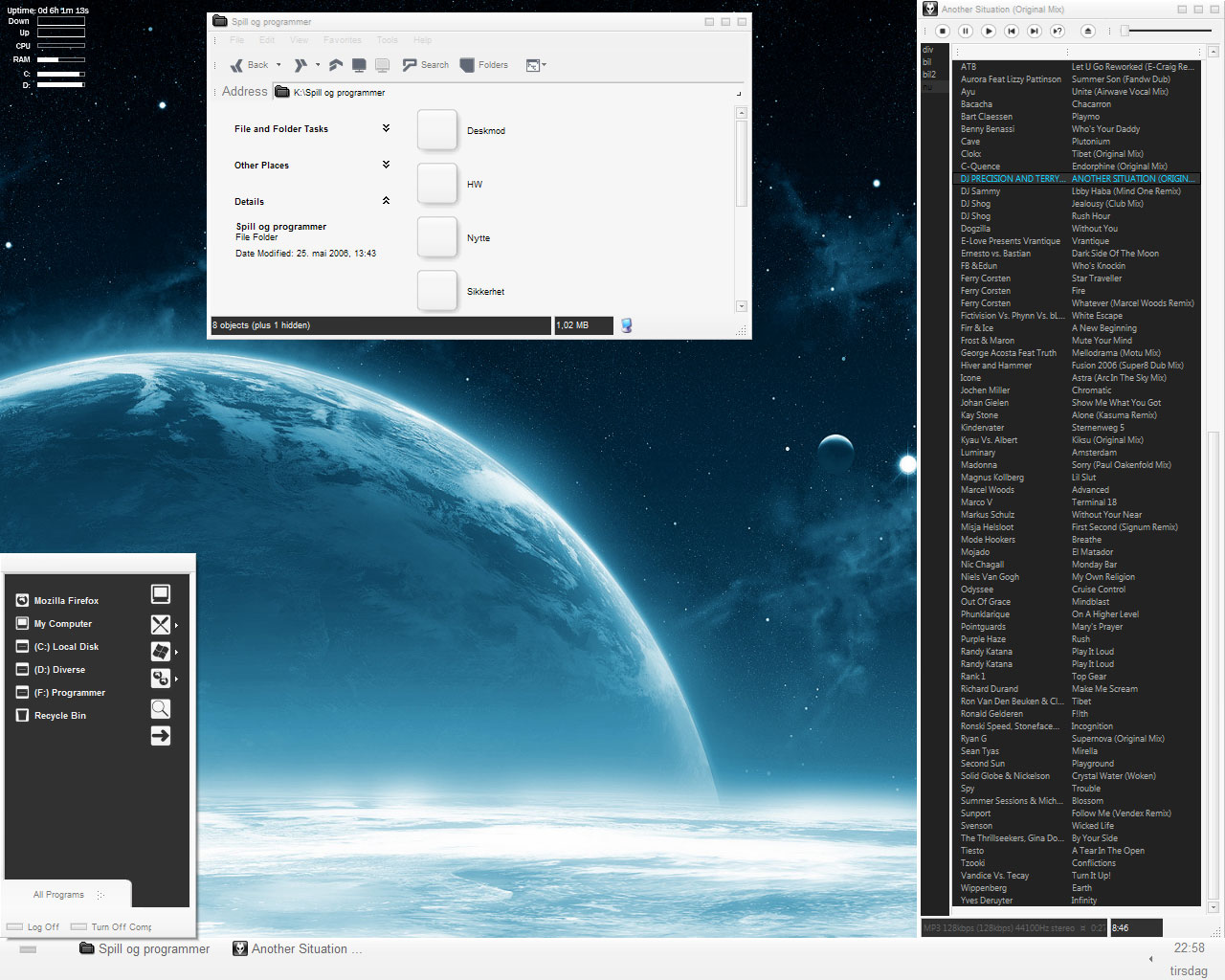
Task: Open the Tools menu in Explorer
Action: 387,40
